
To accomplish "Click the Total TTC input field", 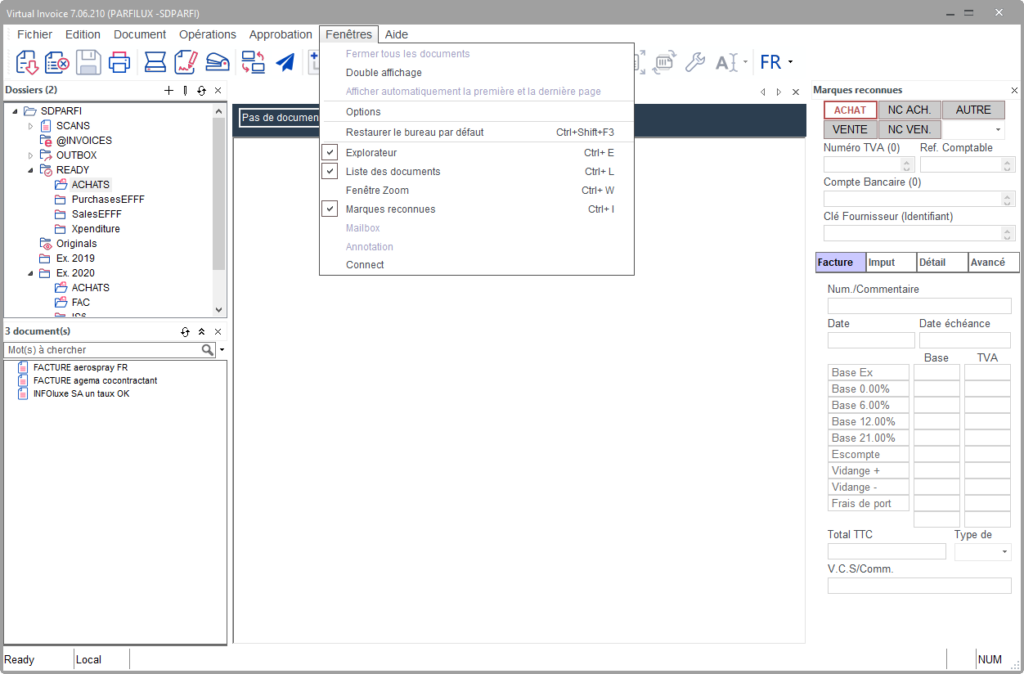I will coord(886,551).
